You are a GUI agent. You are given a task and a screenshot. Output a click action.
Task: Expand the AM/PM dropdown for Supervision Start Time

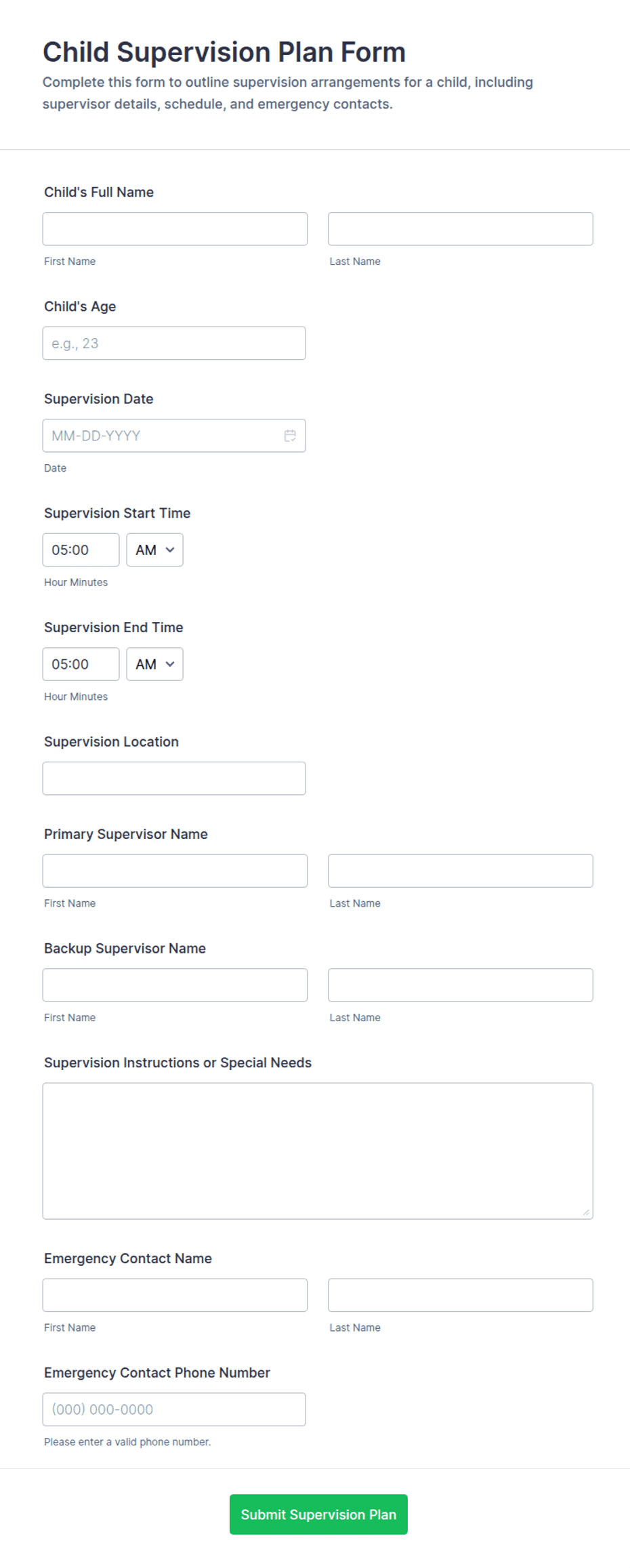click(x=154, y=550)
